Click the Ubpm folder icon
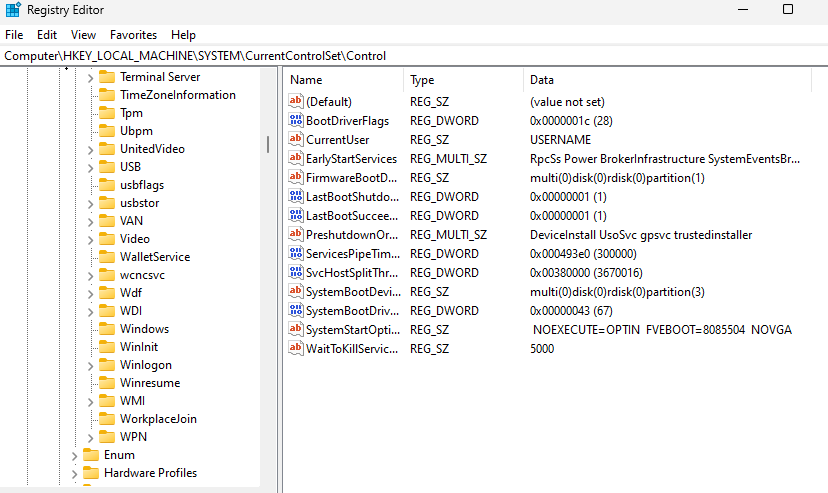Screen dimensions: 828x493 pyautogui.click(x=107, y=131)
